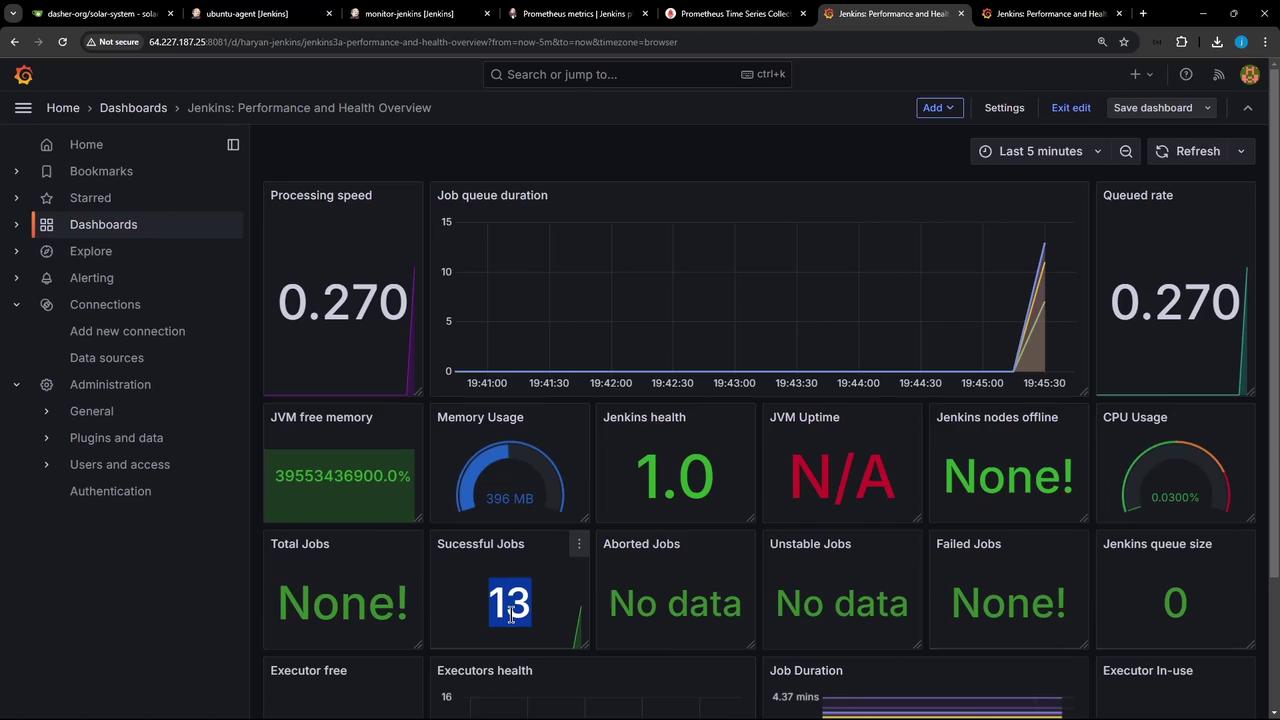
Task: Click the zoom out time range icon
Action: point(1126,152)
